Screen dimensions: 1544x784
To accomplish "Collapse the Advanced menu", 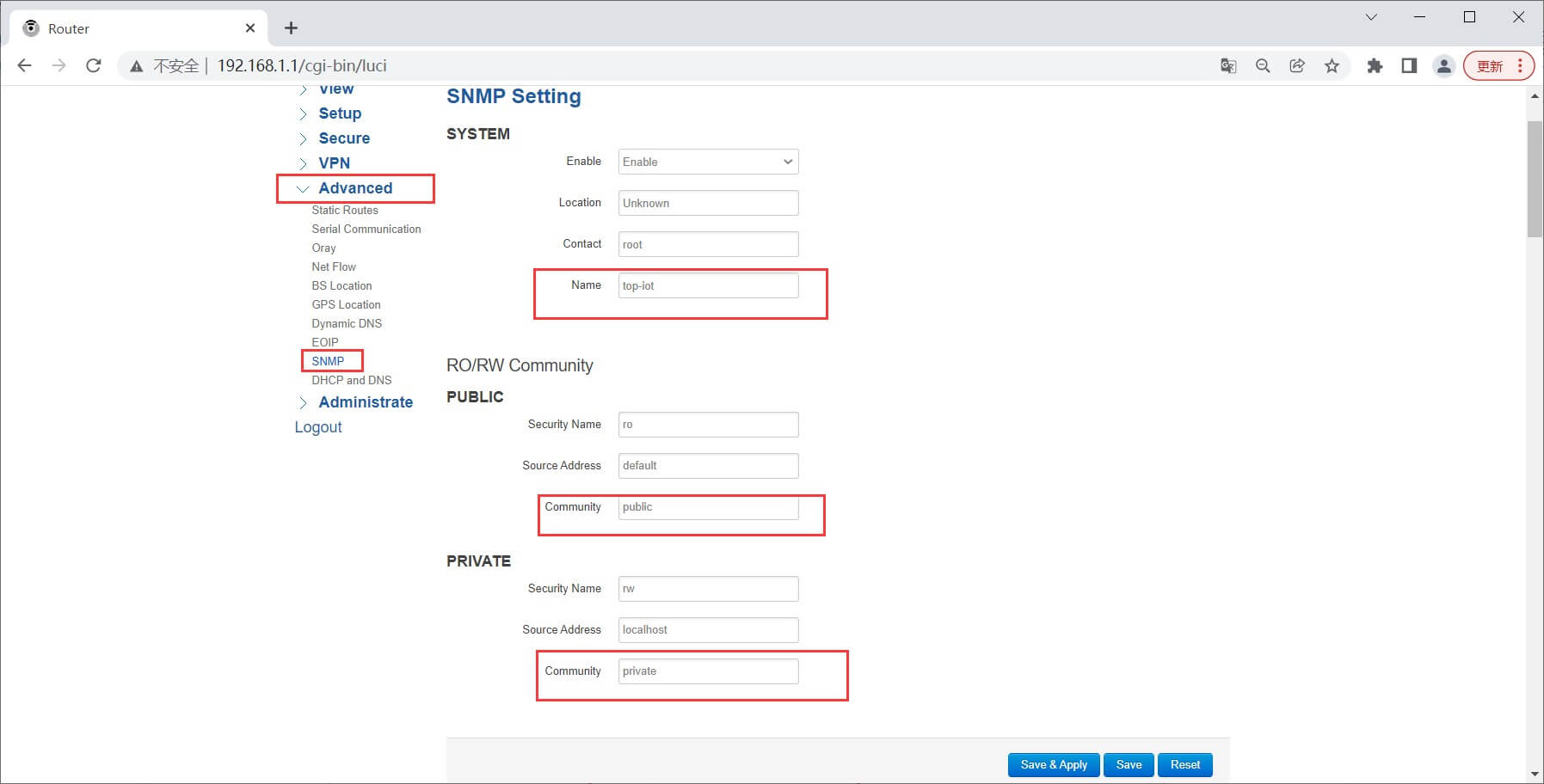I will [x=355, y=188].
